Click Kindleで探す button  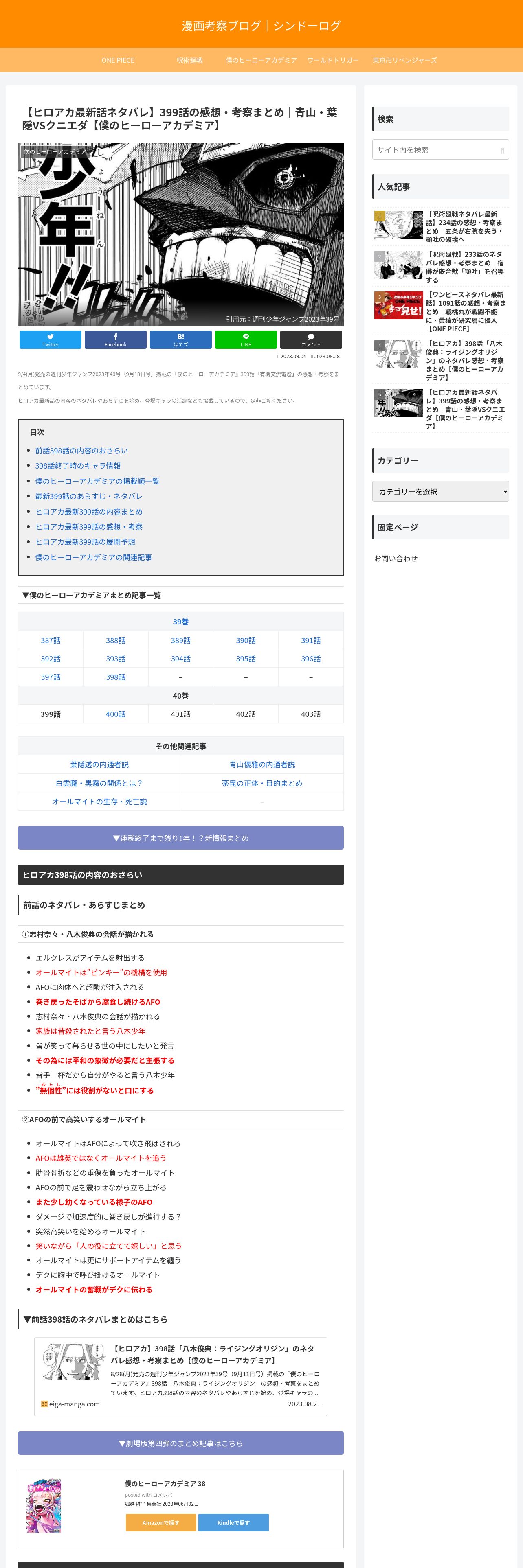point(233,1522)
